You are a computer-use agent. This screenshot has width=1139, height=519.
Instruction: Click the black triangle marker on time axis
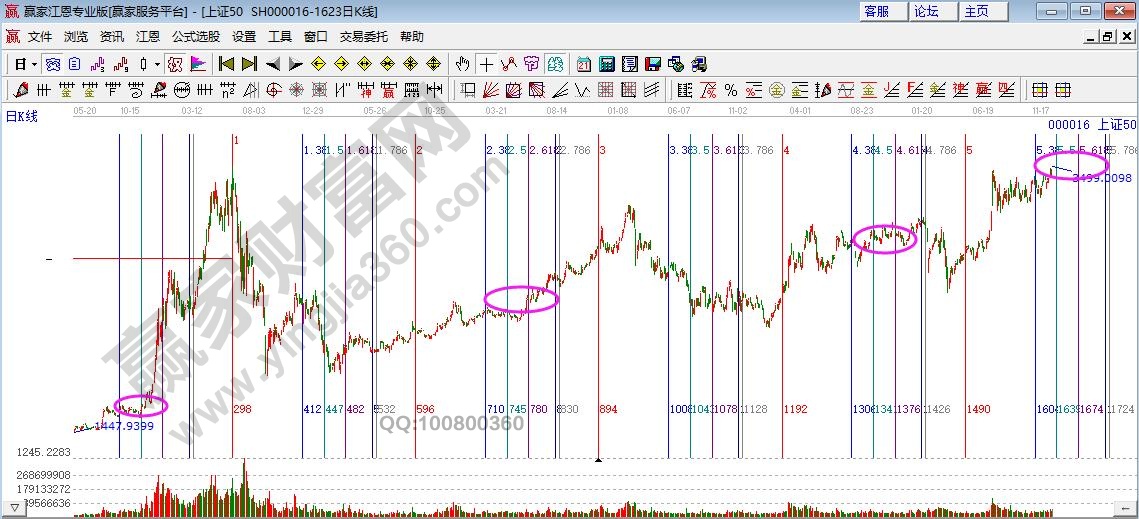pyautogui.click(x=598, y=459)
